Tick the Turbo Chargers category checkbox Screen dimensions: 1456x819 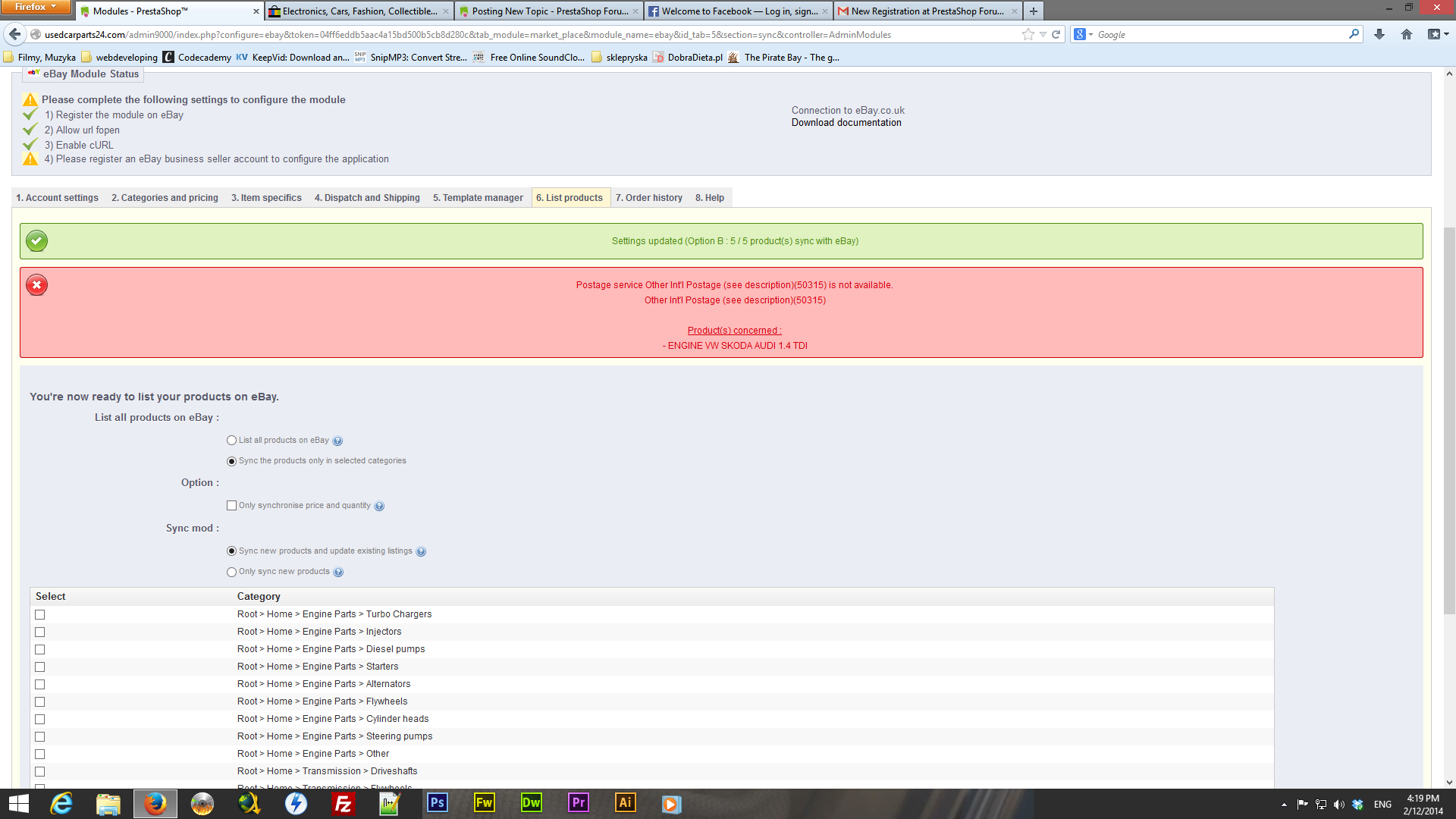point(40,615)
